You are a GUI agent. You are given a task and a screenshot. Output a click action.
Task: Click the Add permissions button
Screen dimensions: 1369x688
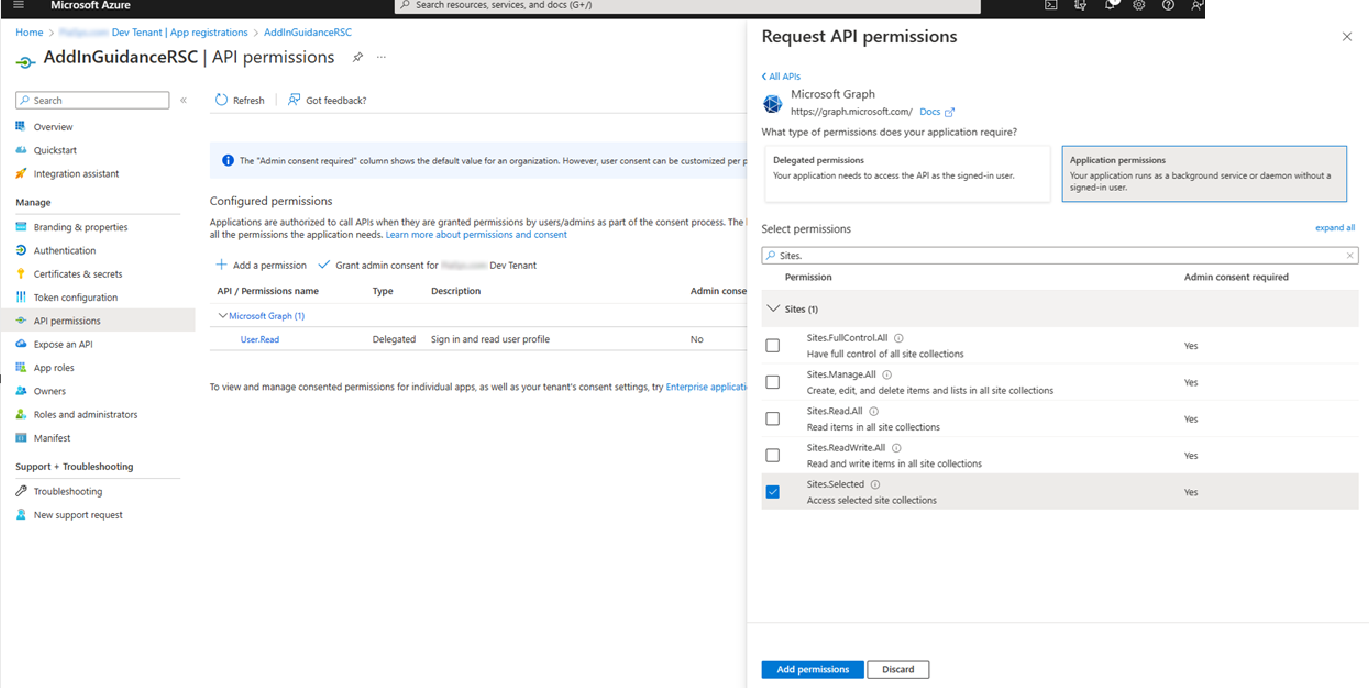(812, 669)
